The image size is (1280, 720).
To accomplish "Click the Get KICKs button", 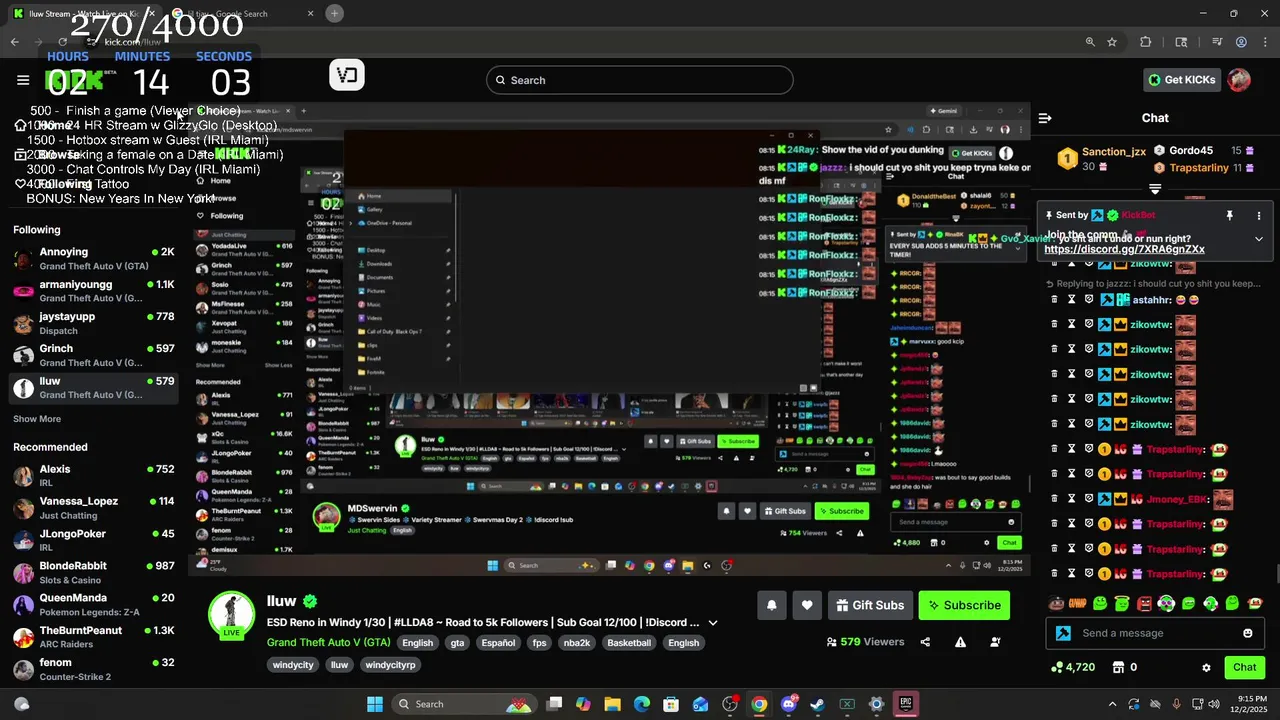I will pyautogui.click(x=1181, y=80).
